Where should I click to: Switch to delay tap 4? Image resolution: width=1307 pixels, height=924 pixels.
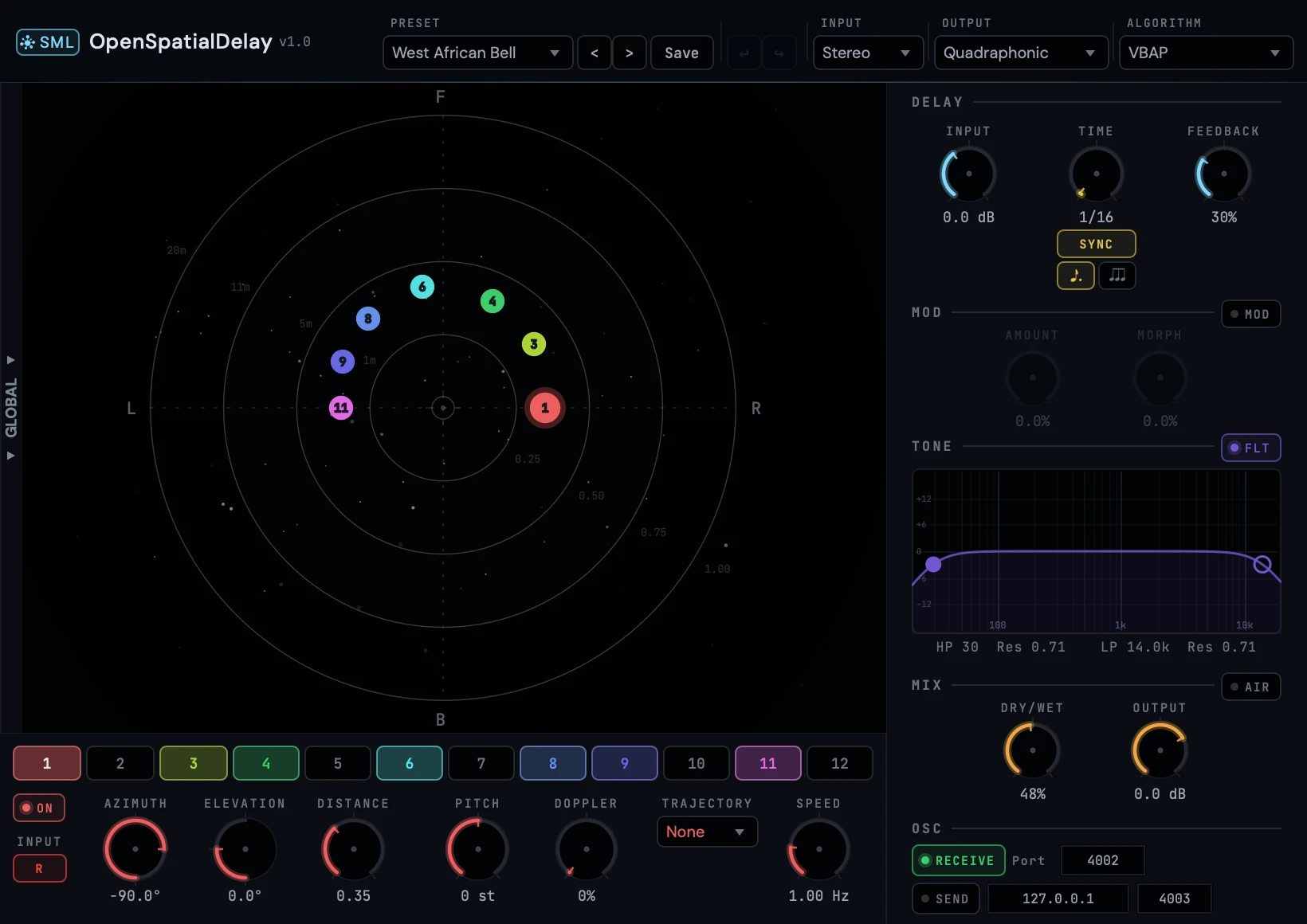[x=266, y=763]
